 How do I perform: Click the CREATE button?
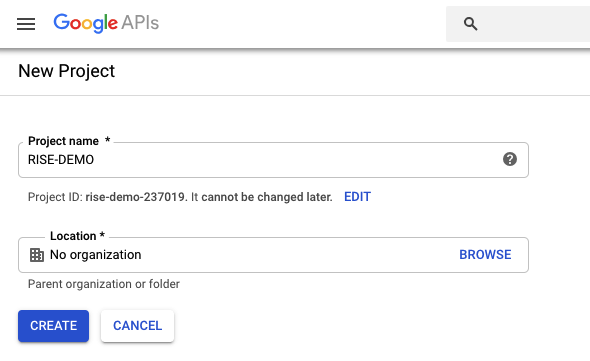tap(53, 326)
